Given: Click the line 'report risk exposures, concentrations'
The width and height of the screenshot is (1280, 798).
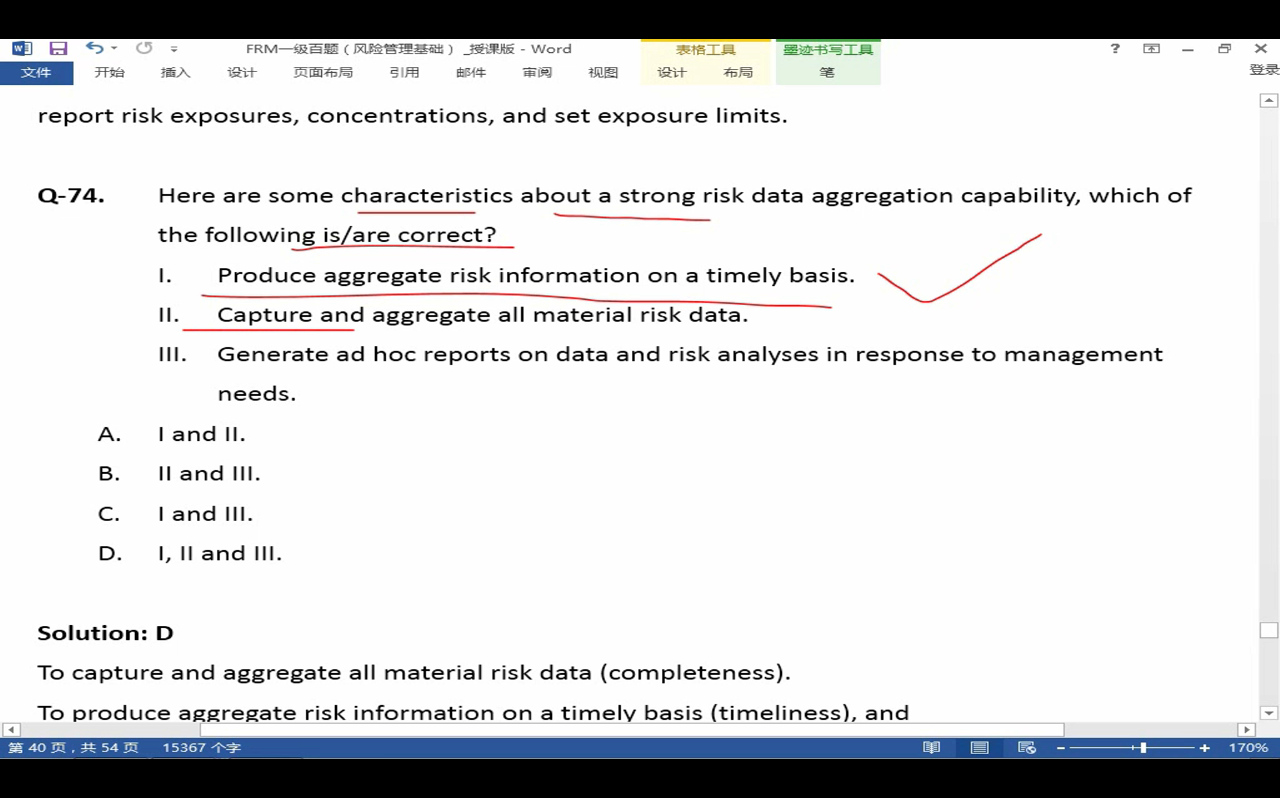Looking at the screenshot, I should click(x=412, y=116).
